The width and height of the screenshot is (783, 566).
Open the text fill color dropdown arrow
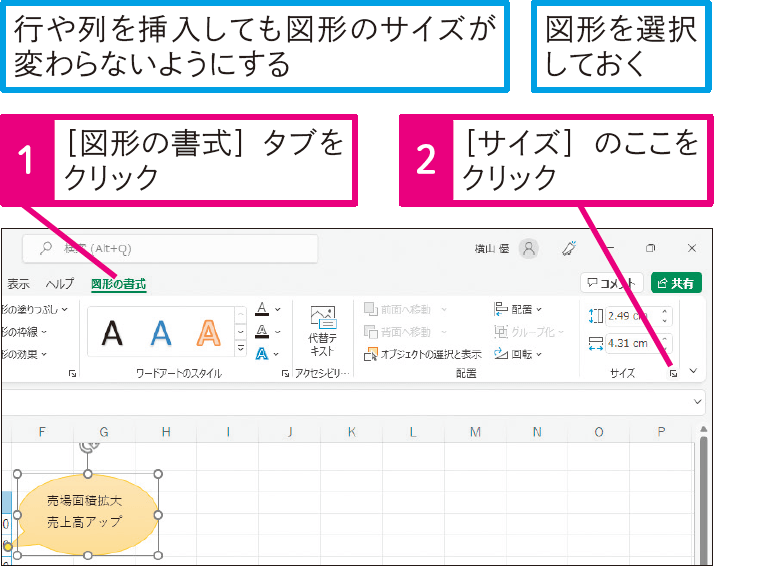(278, 310)
